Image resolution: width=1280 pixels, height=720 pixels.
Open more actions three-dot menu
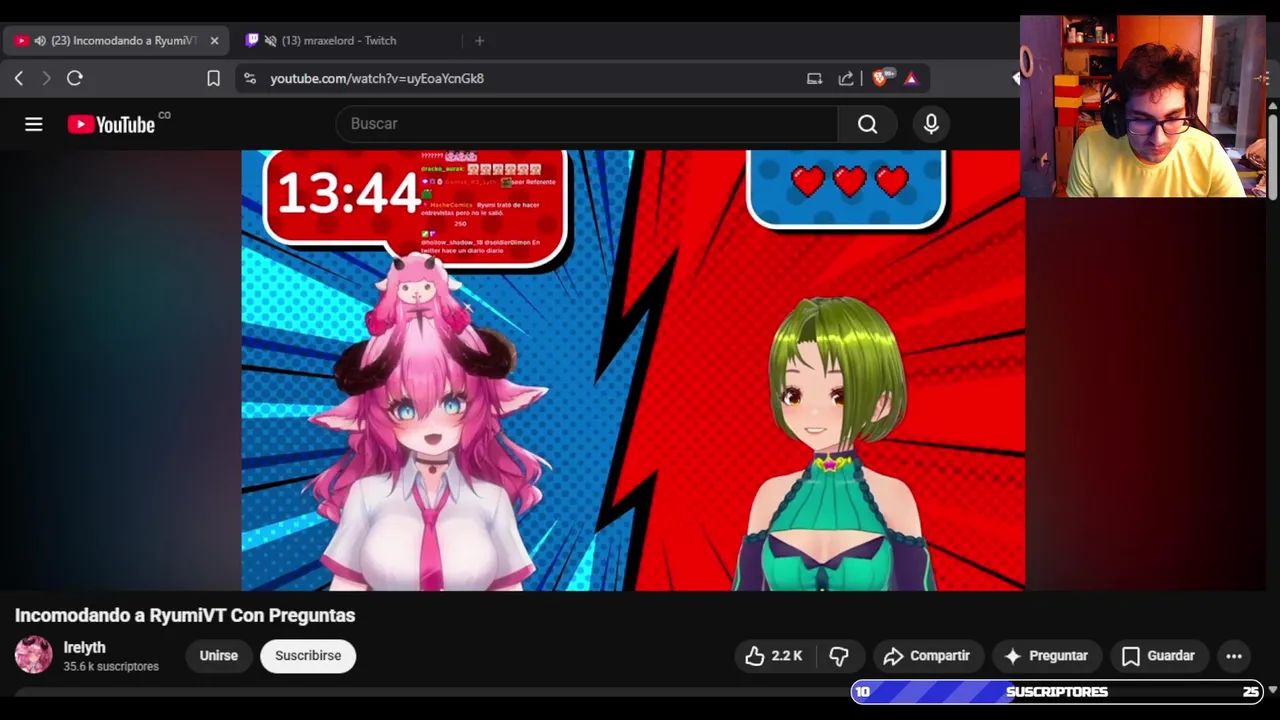(1234, 656)
